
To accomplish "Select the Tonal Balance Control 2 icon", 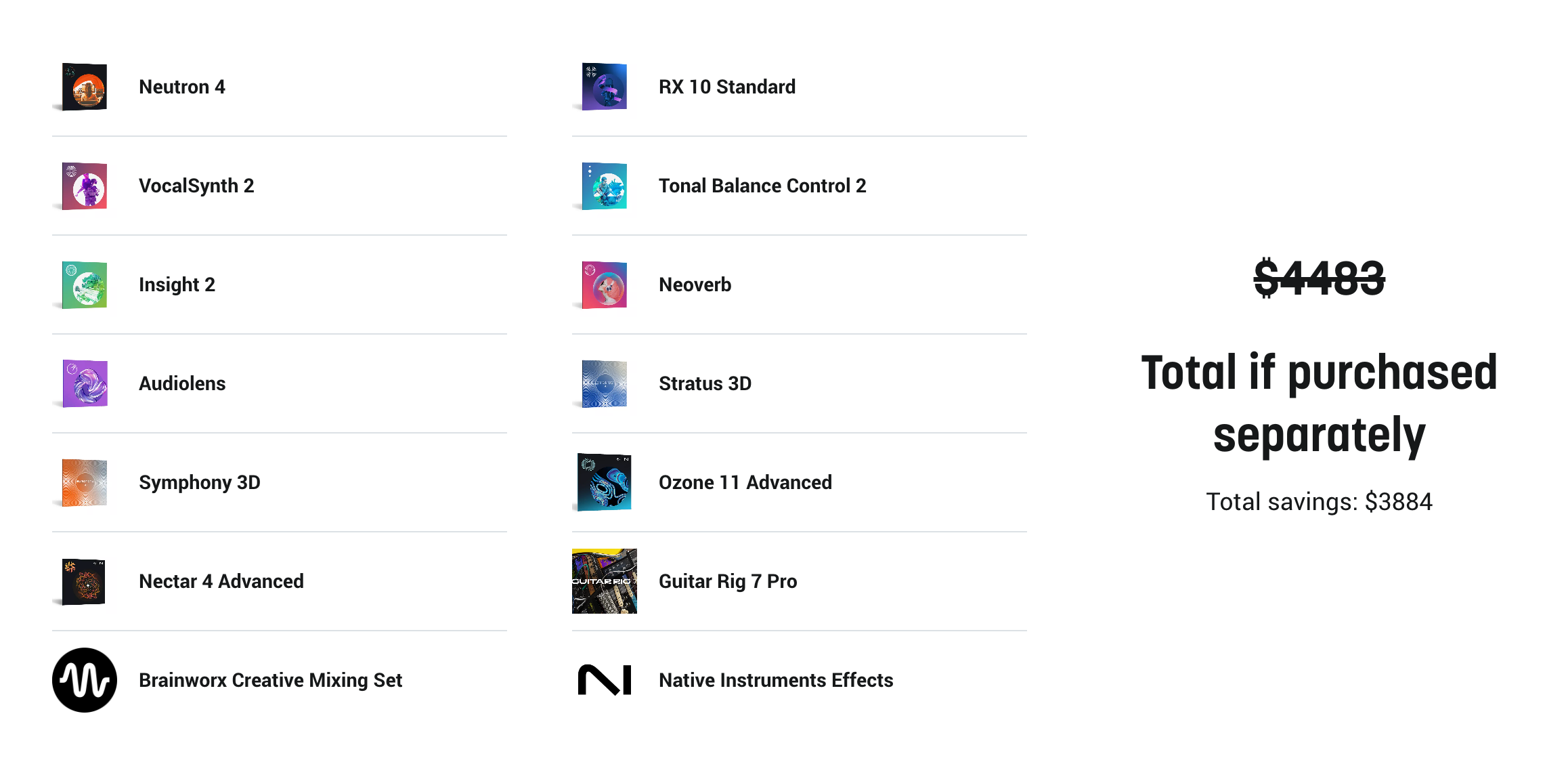I will [x=604, y=186].
